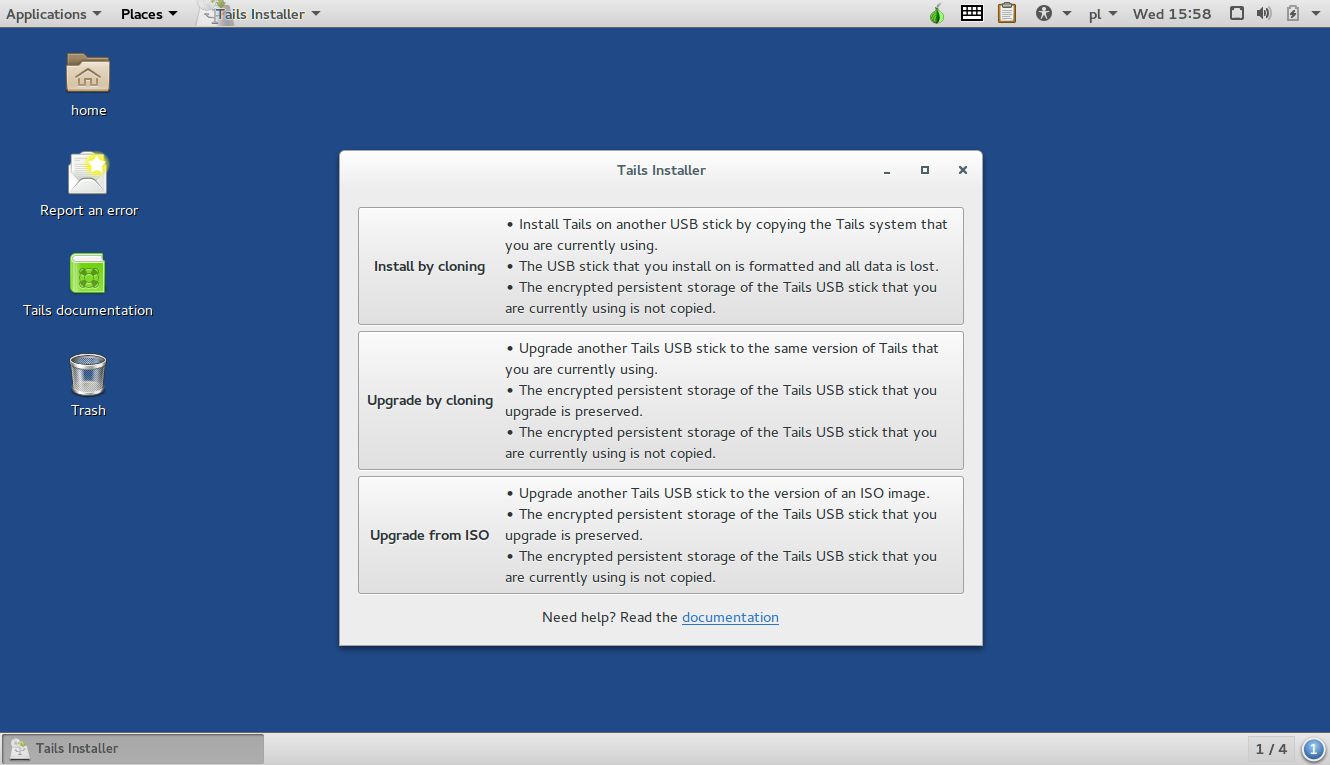
Task: Choose Upgrade by cloning
Action: point(661,400)
